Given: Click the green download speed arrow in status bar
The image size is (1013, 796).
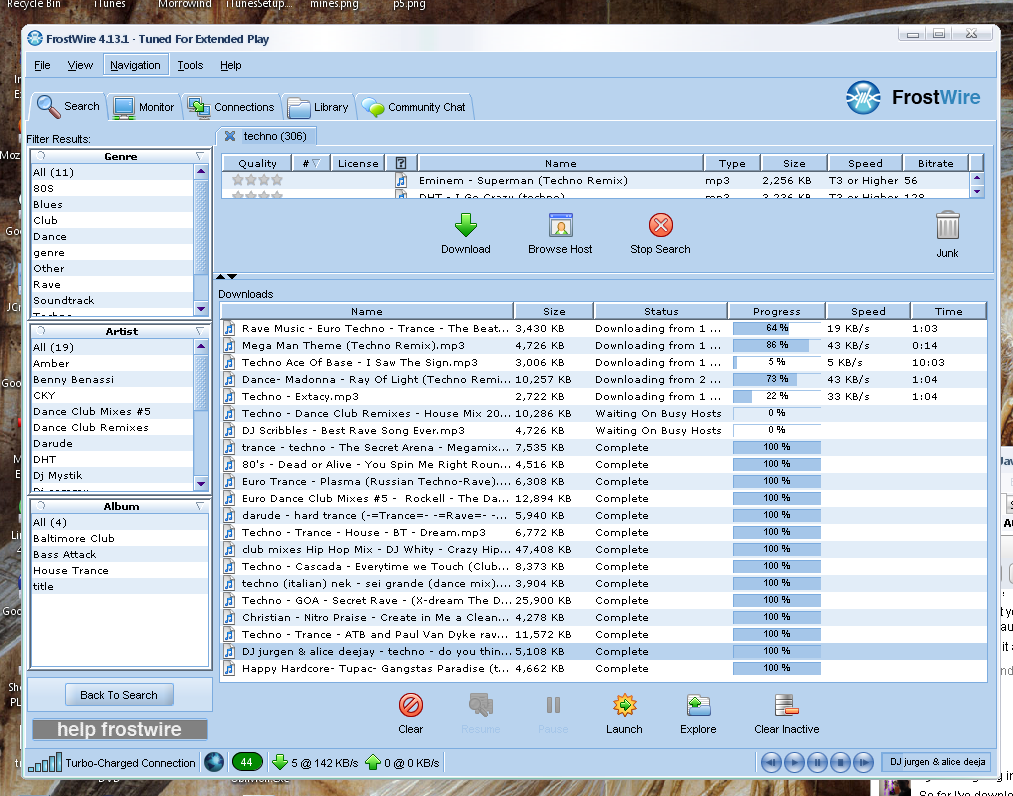Looking at the screenshot, I should [x=280, y=762].
